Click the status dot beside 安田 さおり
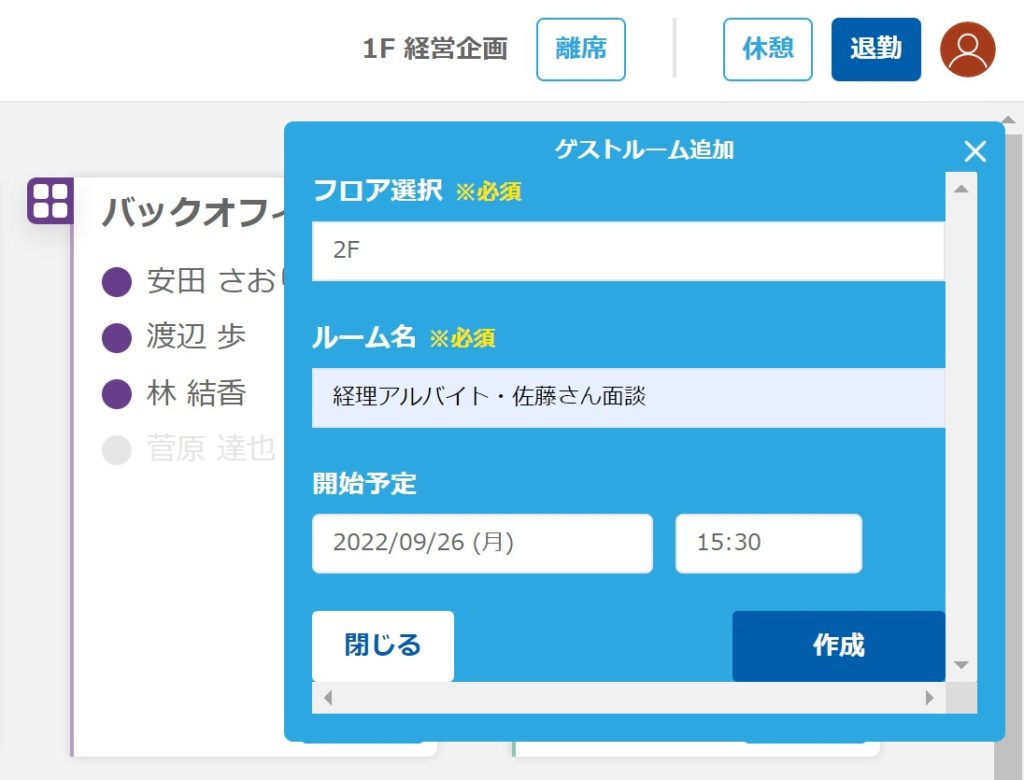 click(117, 282)
